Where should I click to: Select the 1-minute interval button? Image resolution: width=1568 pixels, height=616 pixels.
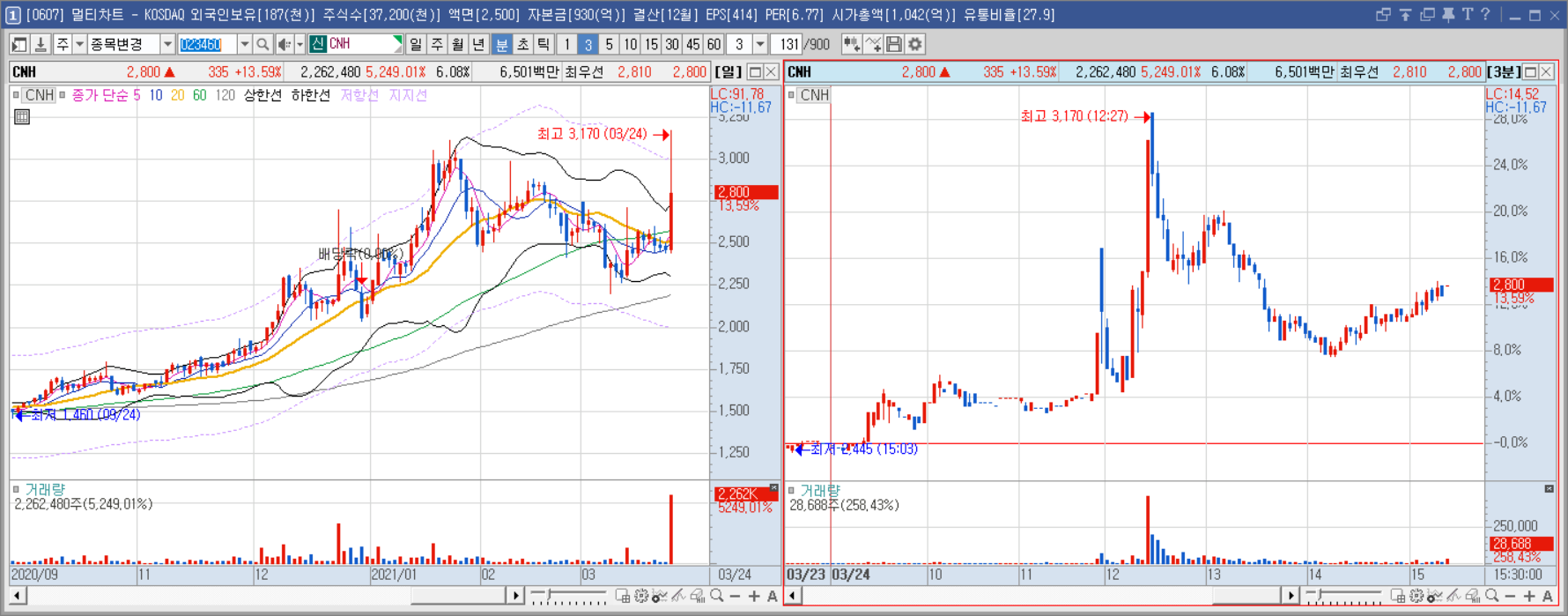point(567,44)
